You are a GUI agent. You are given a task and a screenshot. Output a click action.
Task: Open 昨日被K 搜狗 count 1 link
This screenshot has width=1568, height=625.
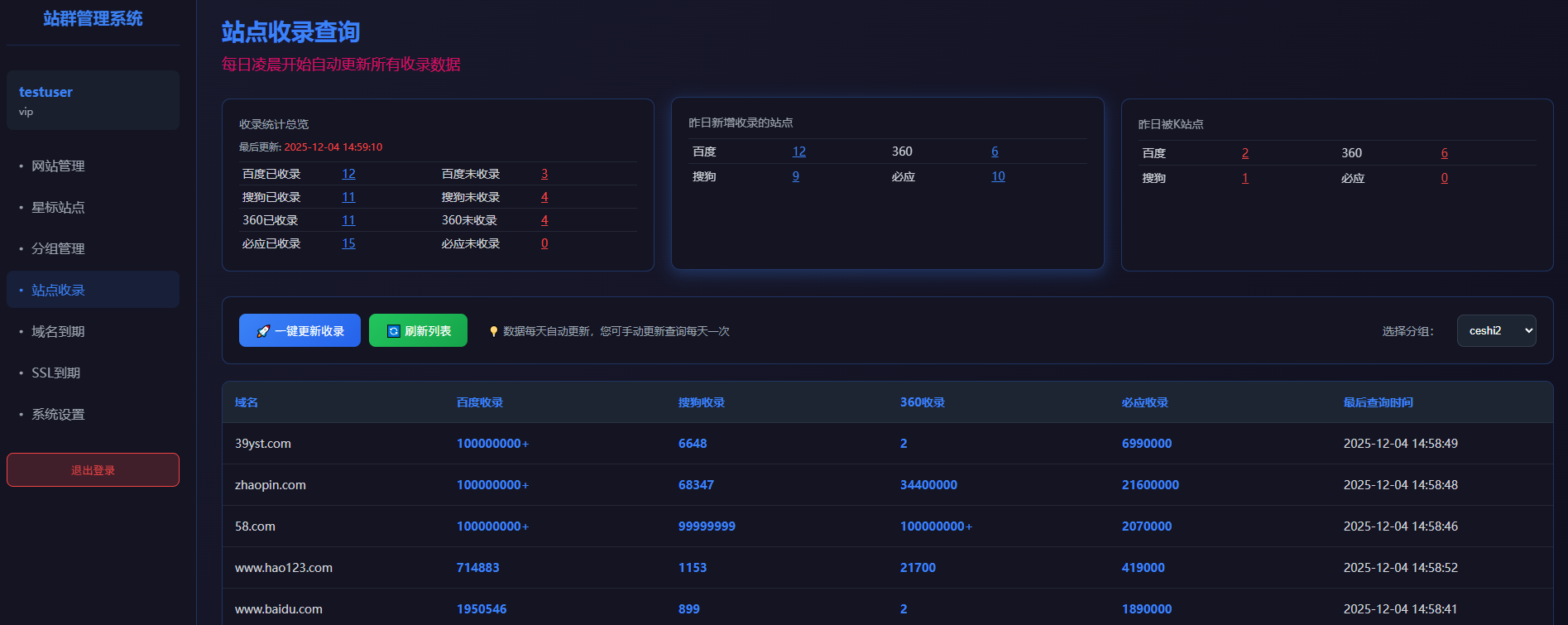pos(1245,178)
